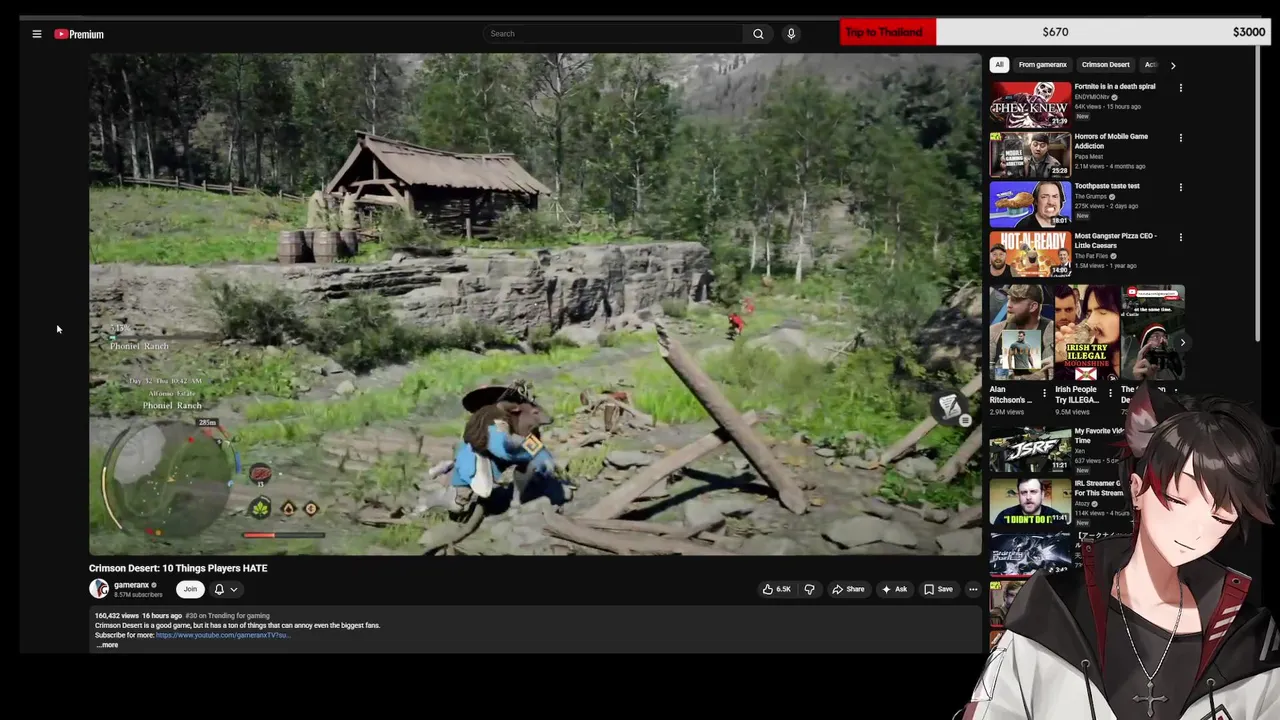Image resolution: width=1280 pixels, height=720 pixels.
Task: Open the I DIDN'T DO IT streamer thumbnail
Action: 1030,502
